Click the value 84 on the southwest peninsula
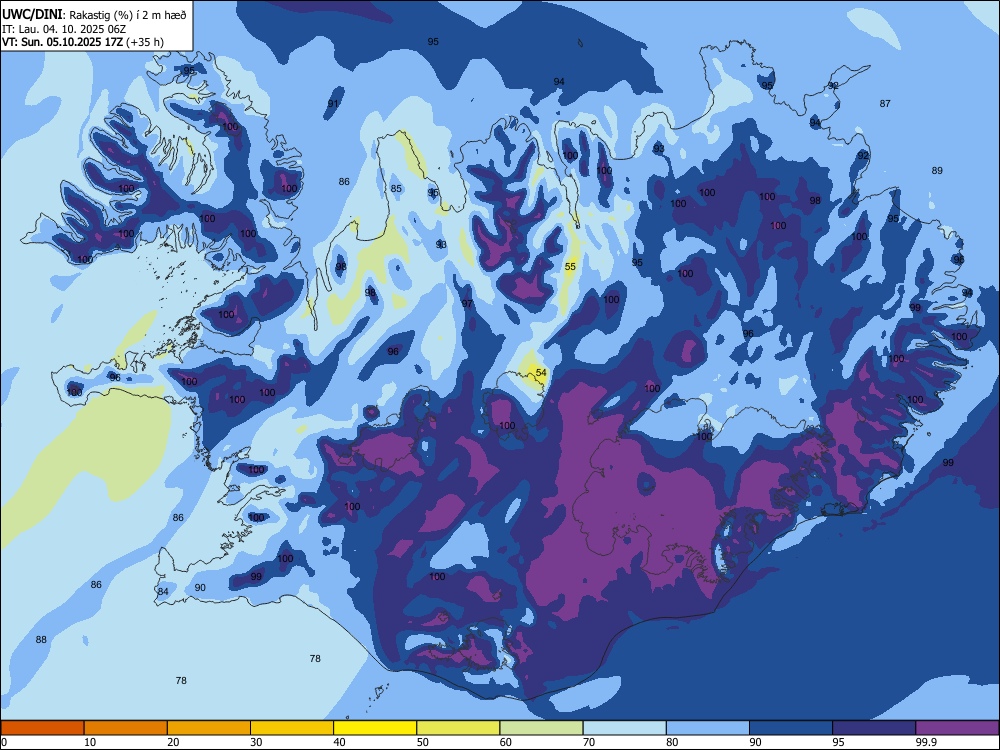The height and width of the screenshot is (750, 1000). click(x=163, y=591)
